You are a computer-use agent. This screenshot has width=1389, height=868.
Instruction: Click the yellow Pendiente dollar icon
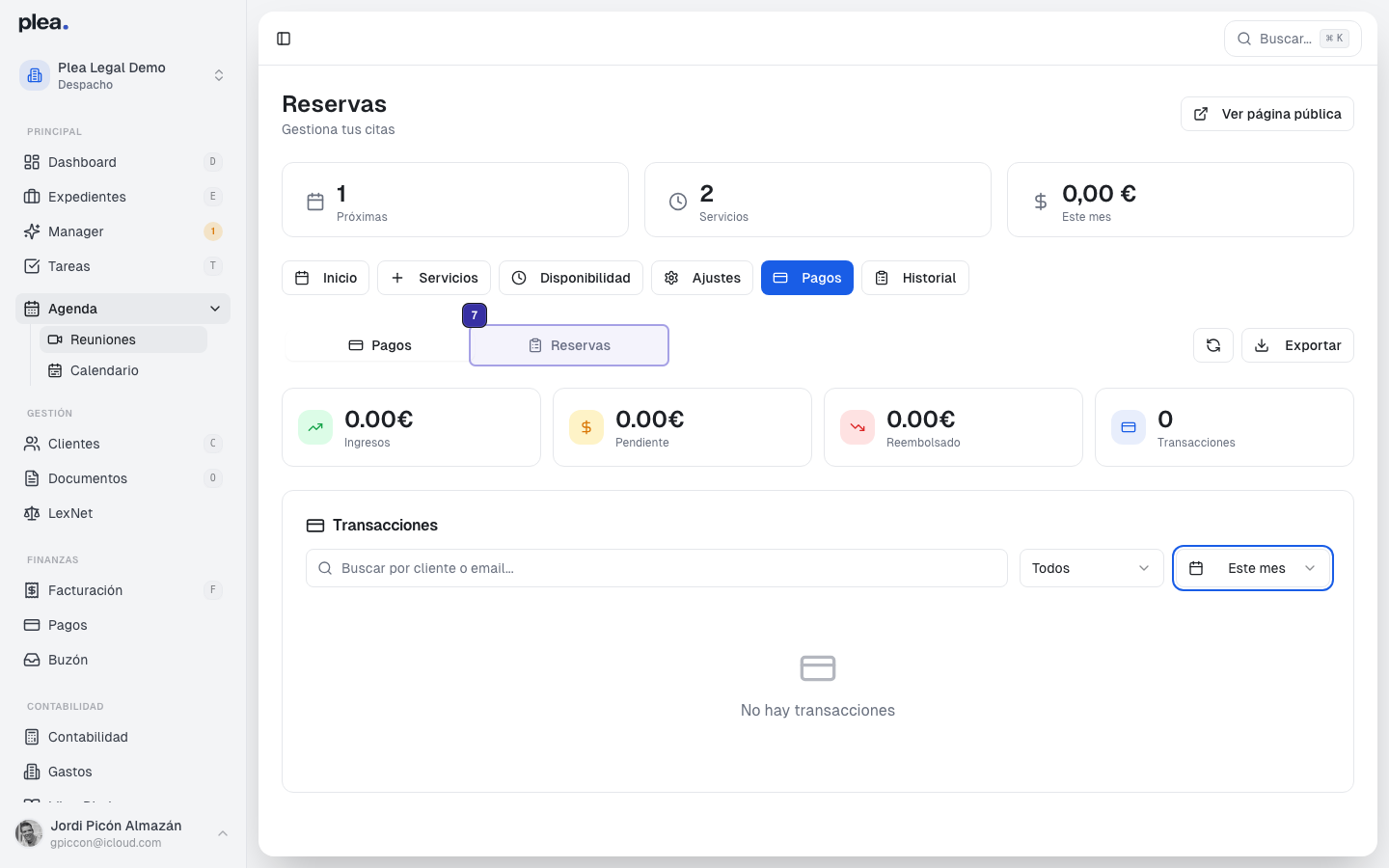(586, 427)
